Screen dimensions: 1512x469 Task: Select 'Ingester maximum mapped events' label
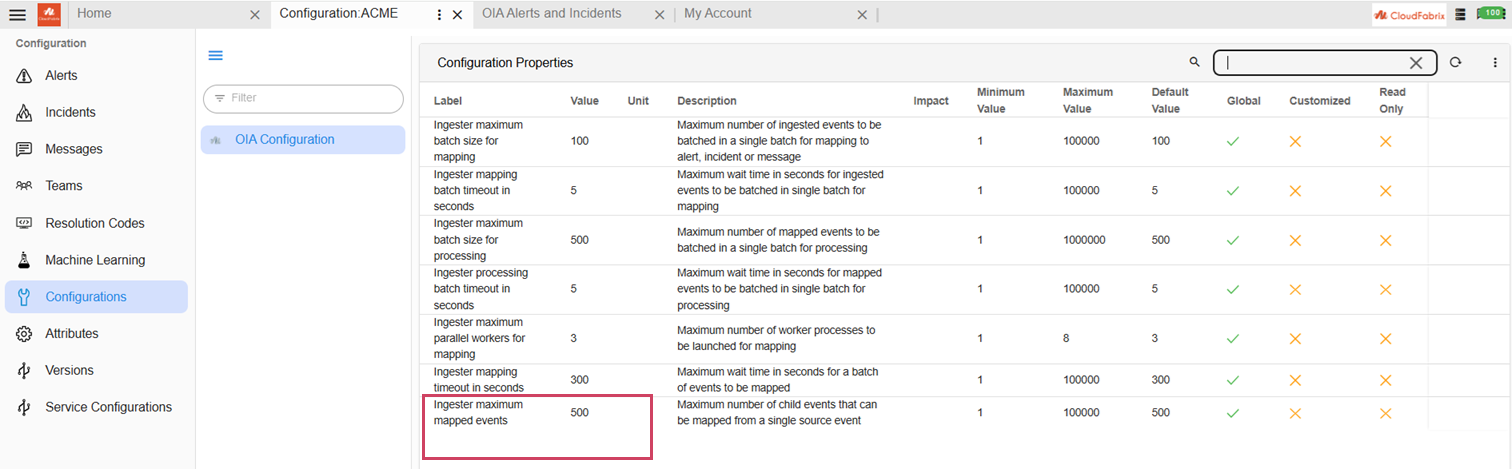(x=478, y=413)
